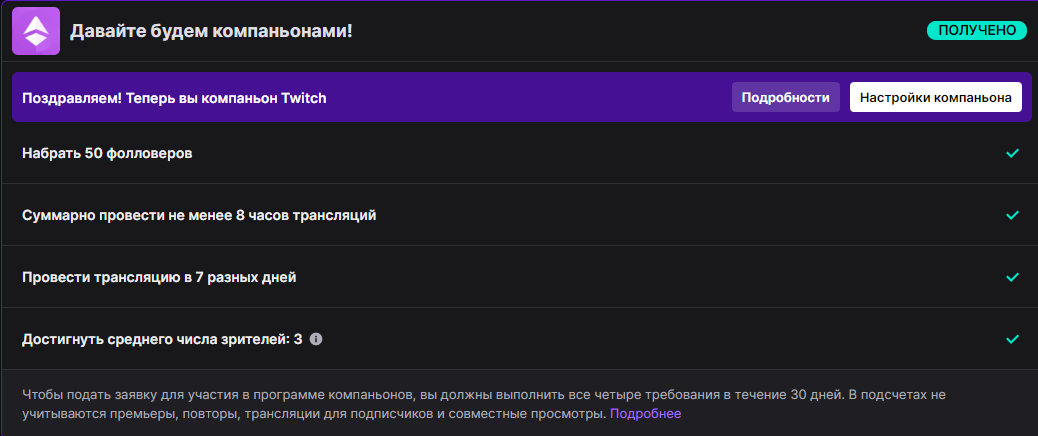Click the checkmark for average viewers requirement
The width and height of the screenshot is (1038, 436).
[x=1012, y=339]
